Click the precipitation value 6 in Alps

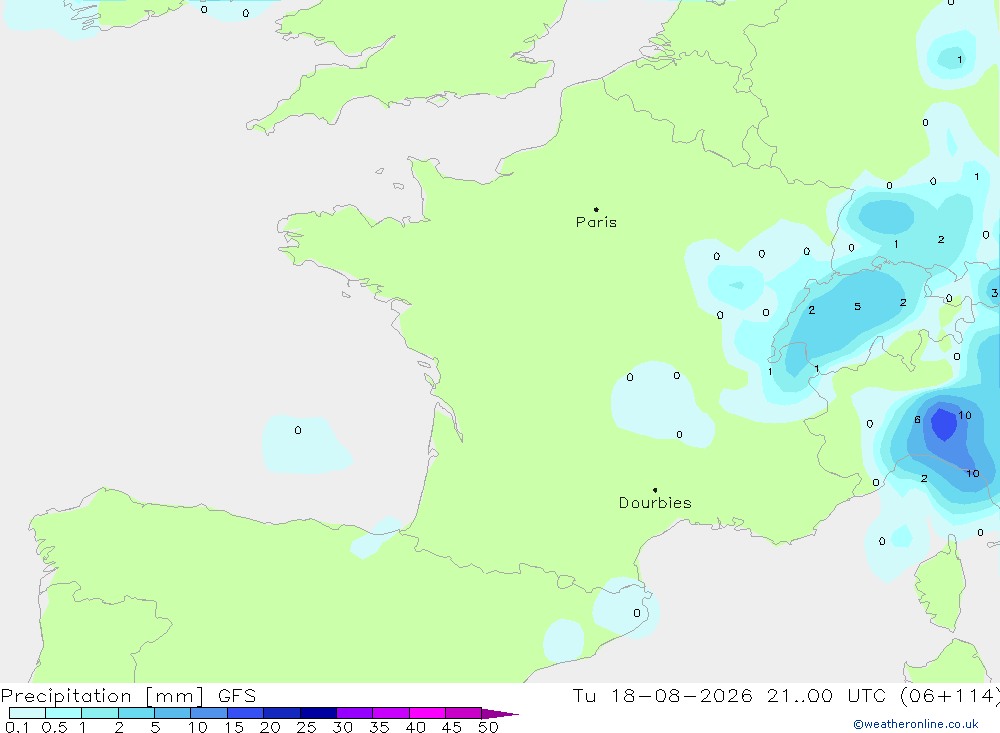pyautogui.click(x=917, y=419)
